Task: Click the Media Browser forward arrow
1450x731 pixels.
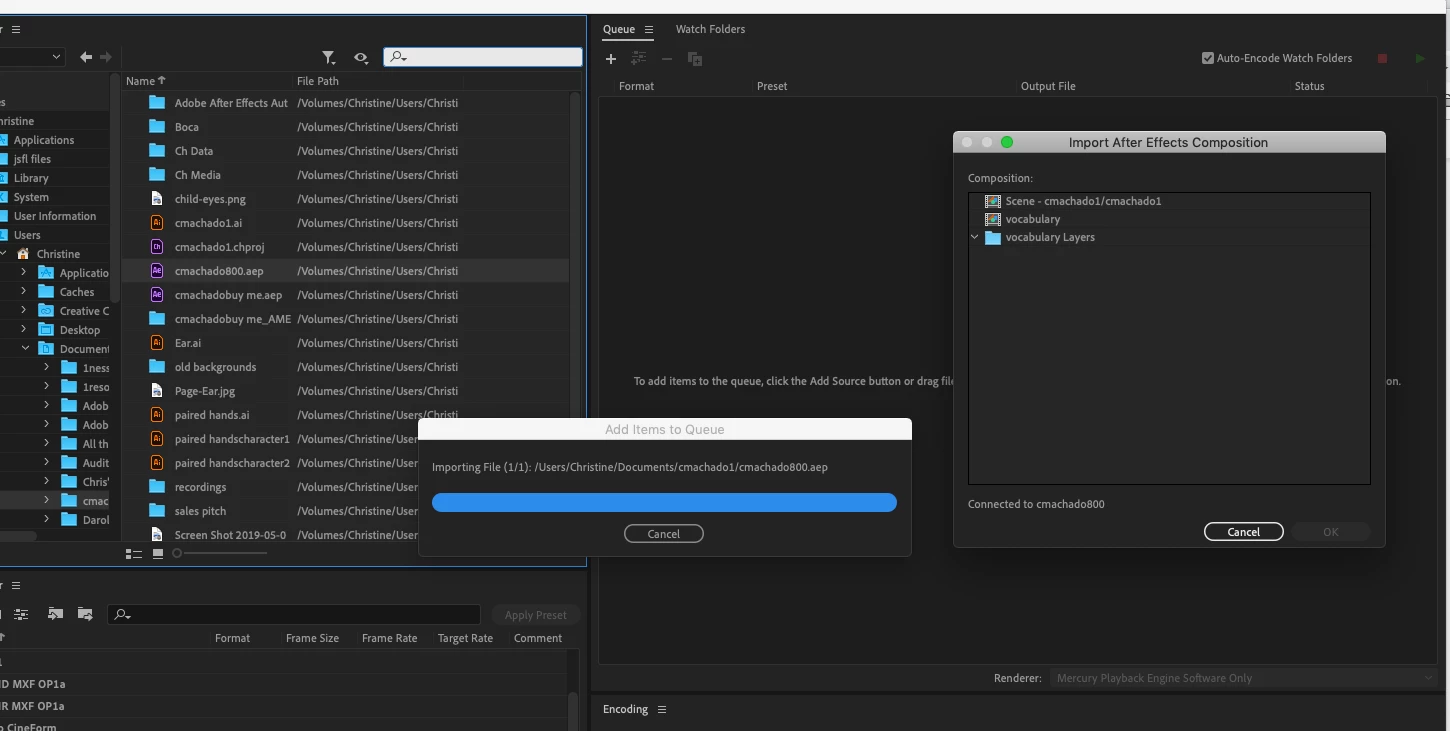Action: pyautogui.click(x=106, y=58)
